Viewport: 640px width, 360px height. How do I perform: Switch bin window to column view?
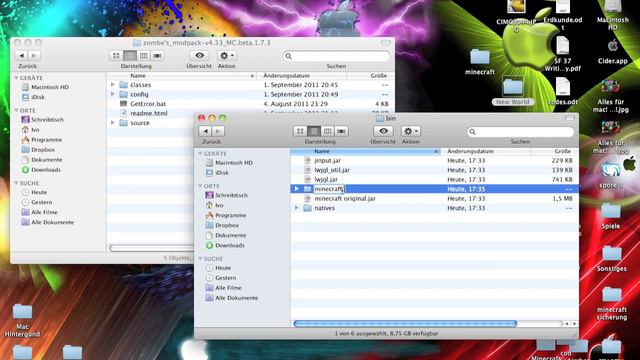327,131
